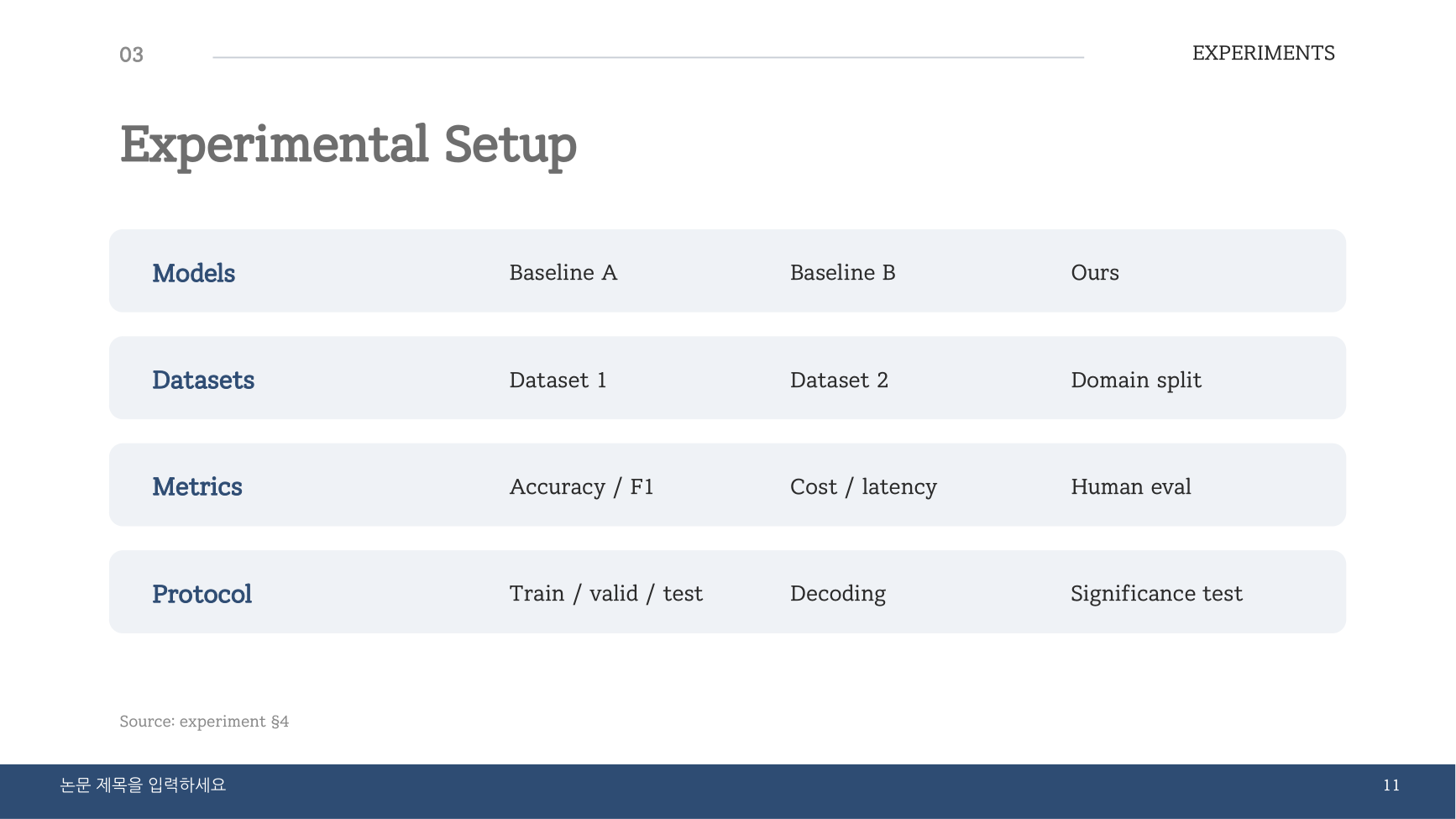Click the Ours model entry

[1094, 272]
